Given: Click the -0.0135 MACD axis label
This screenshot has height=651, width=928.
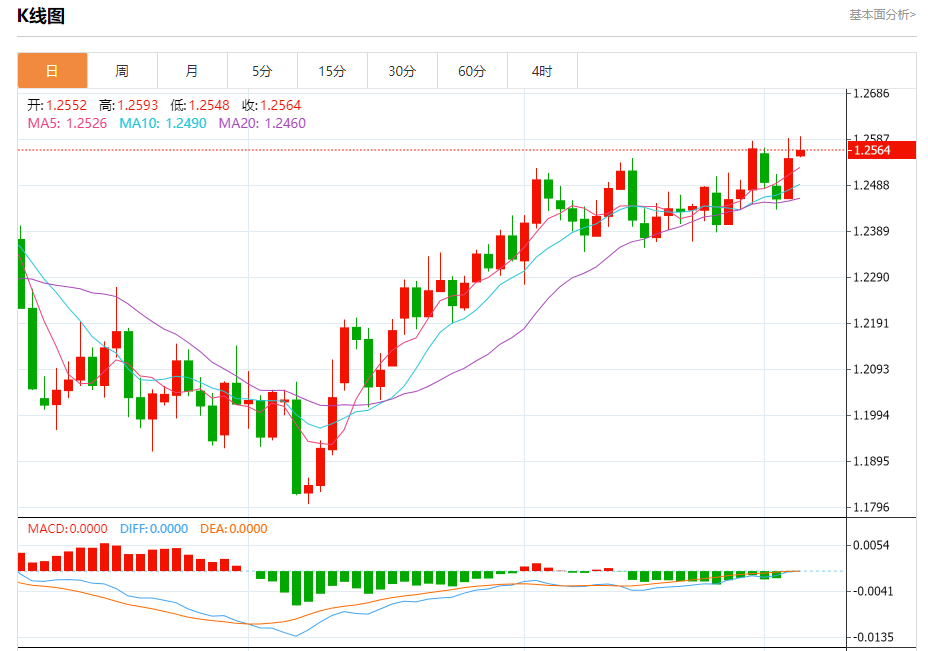Looking at the screenshot, I should (x=871, y=637).
